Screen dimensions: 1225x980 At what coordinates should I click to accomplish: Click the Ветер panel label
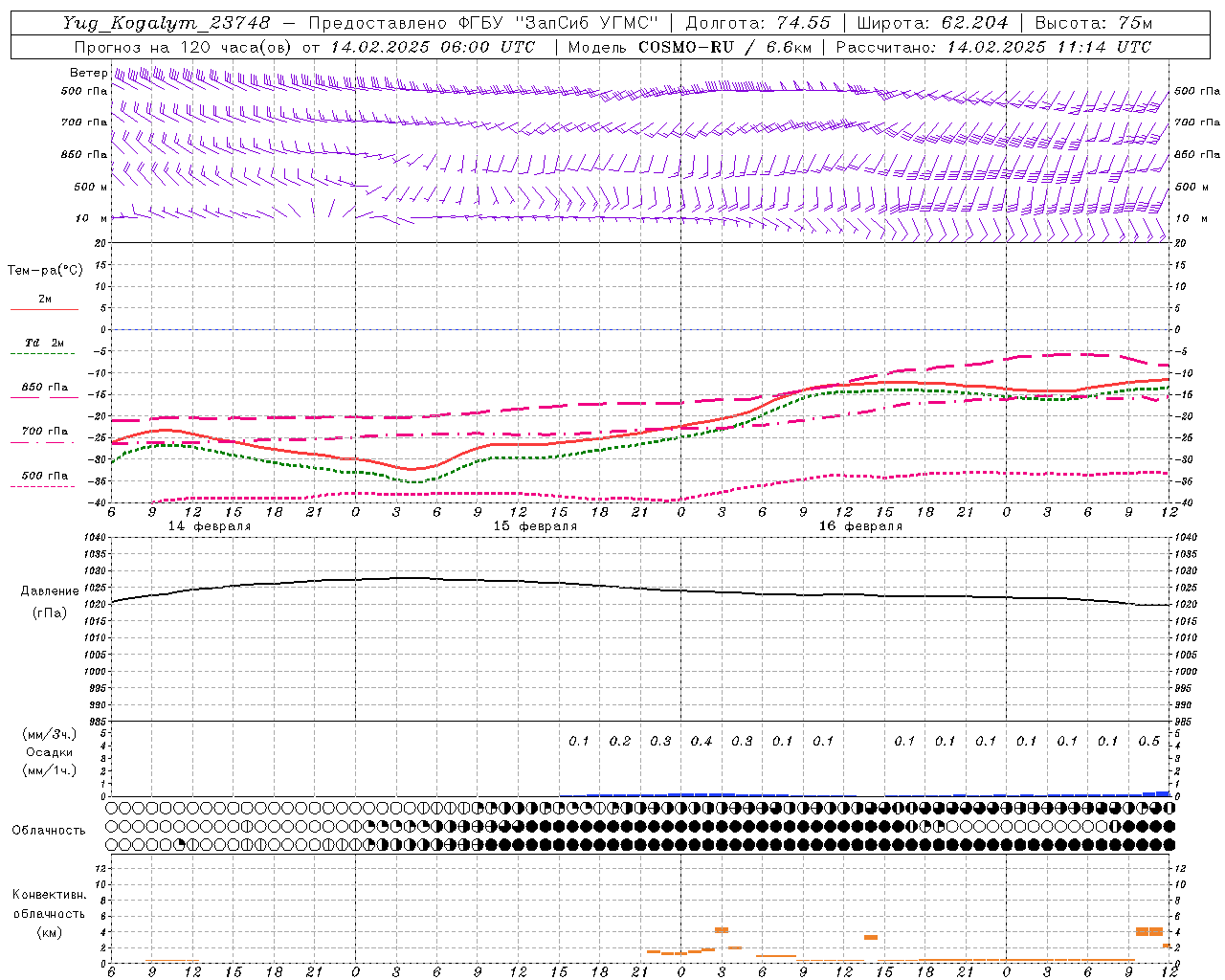[88, 73]
